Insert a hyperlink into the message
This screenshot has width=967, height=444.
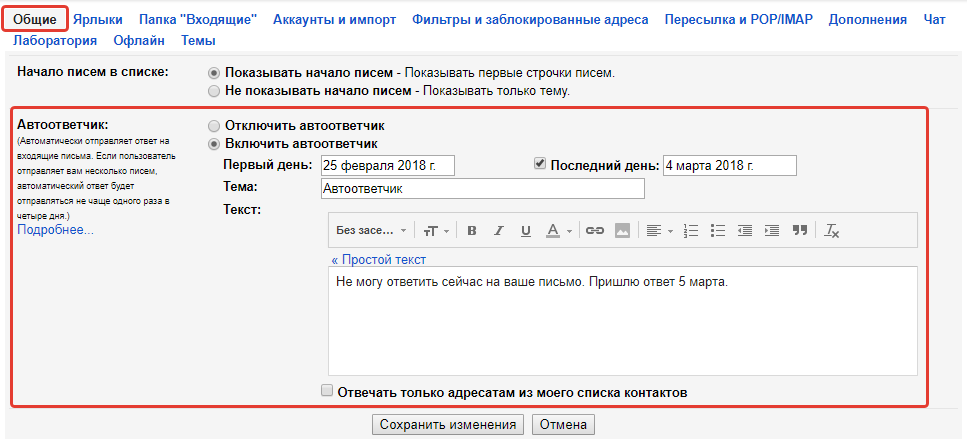click(x=595, y=230)
